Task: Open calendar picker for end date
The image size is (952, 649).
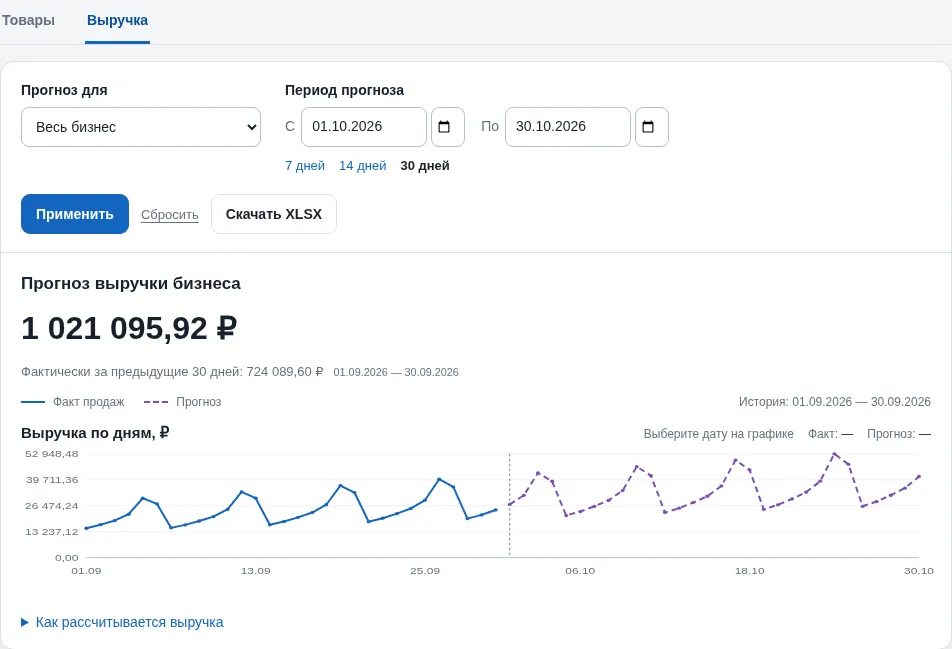Action: 651,127
